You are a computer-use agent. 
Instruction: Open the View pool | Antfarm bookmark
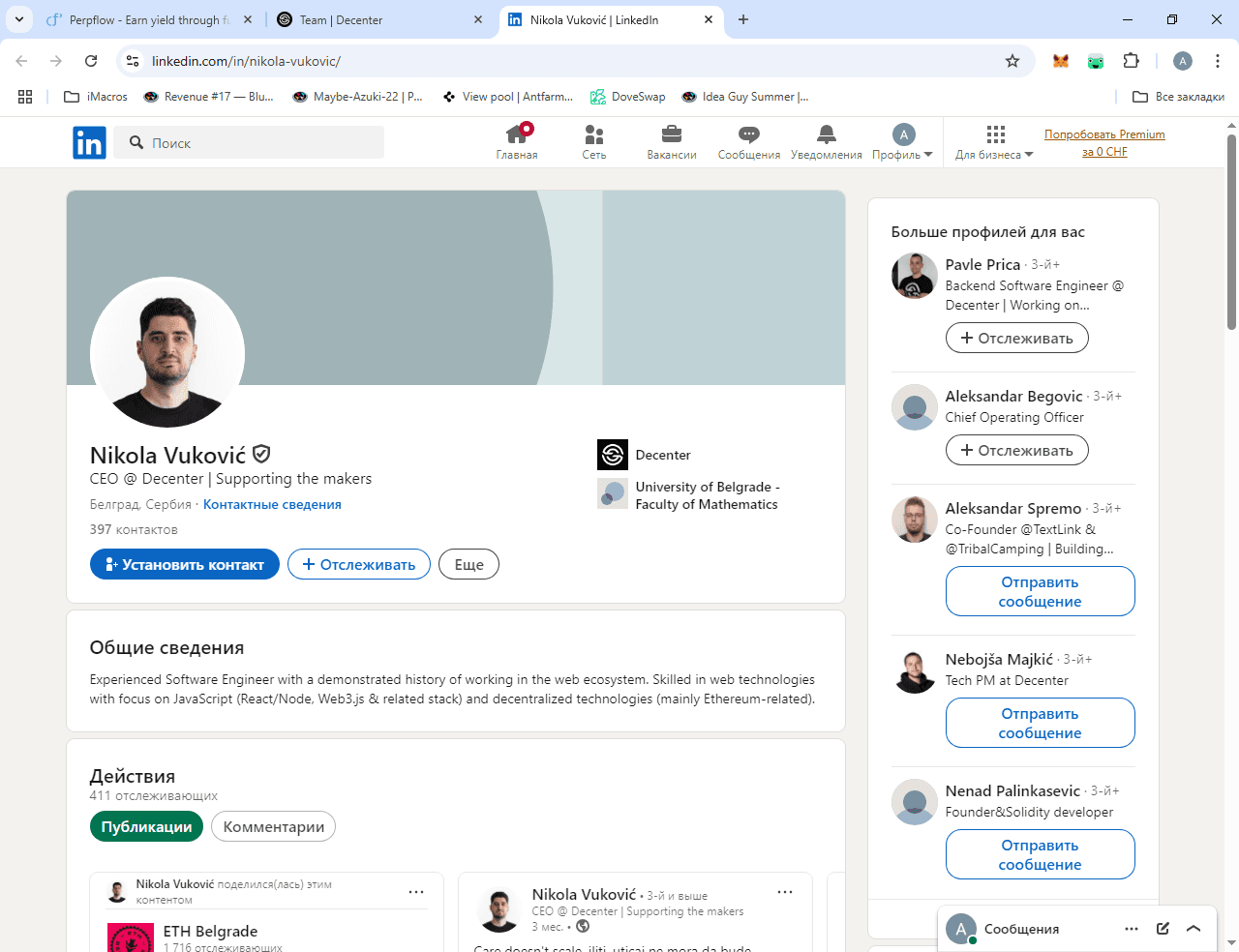[x=507, y=97]
